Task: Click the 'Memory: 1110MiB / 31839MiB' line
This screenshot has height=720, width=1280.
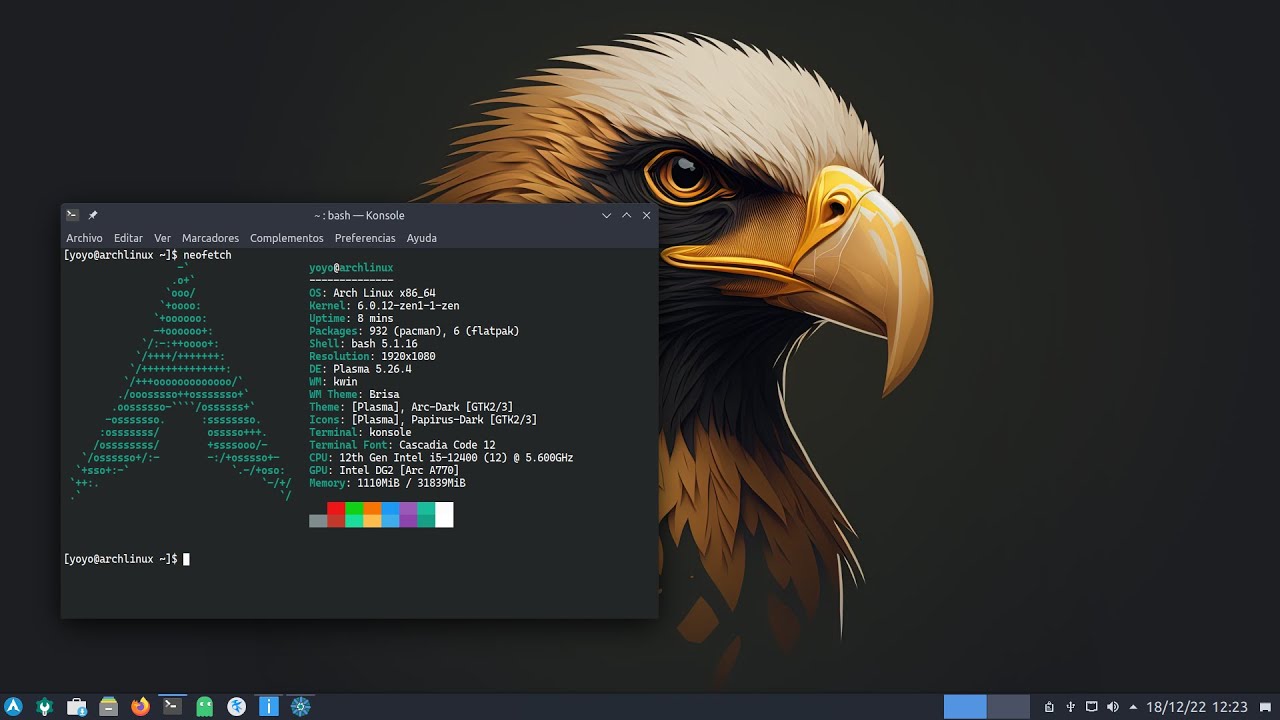Action: click(x=387, y=483)
